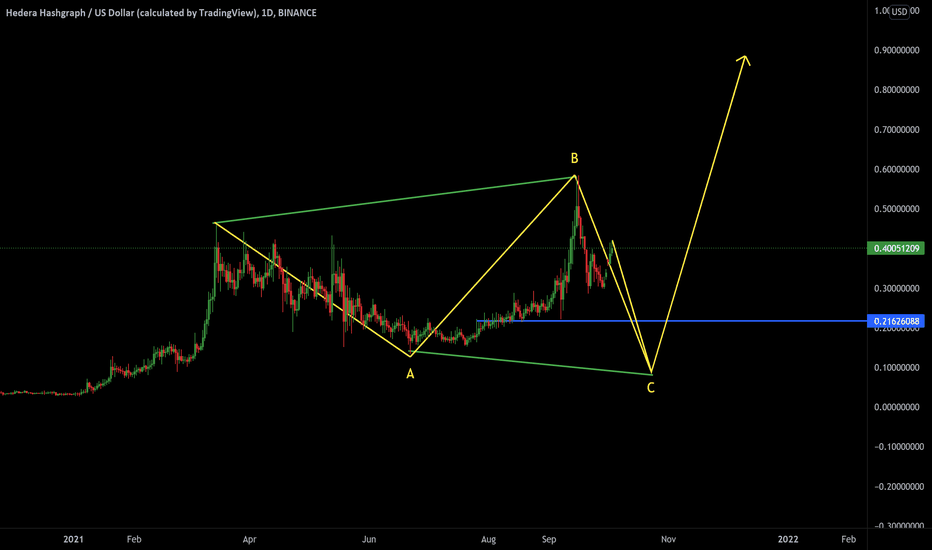Click the blue 0.21626088 price level label

pos(896,321)
